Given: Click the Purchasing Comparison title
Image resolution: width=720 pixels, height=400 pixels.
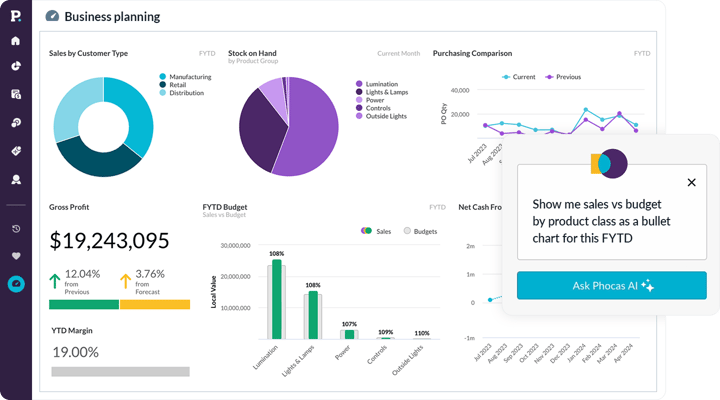Looking at the screenshot, I should [x=472, y=53].
